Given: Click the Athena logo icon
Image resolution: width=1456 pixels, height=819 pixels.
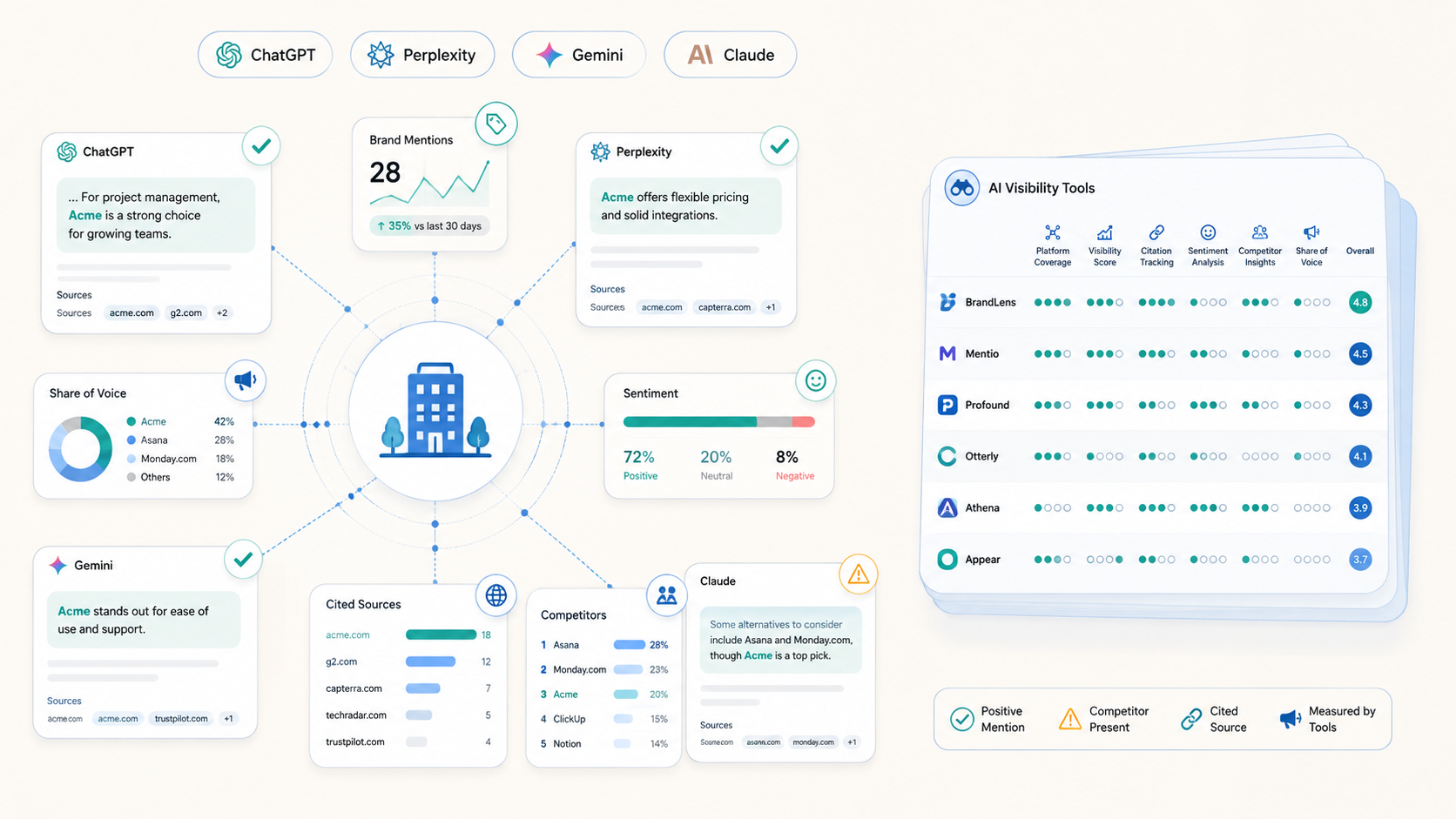Looking at the screenshot, I should [x=947, y=507].
